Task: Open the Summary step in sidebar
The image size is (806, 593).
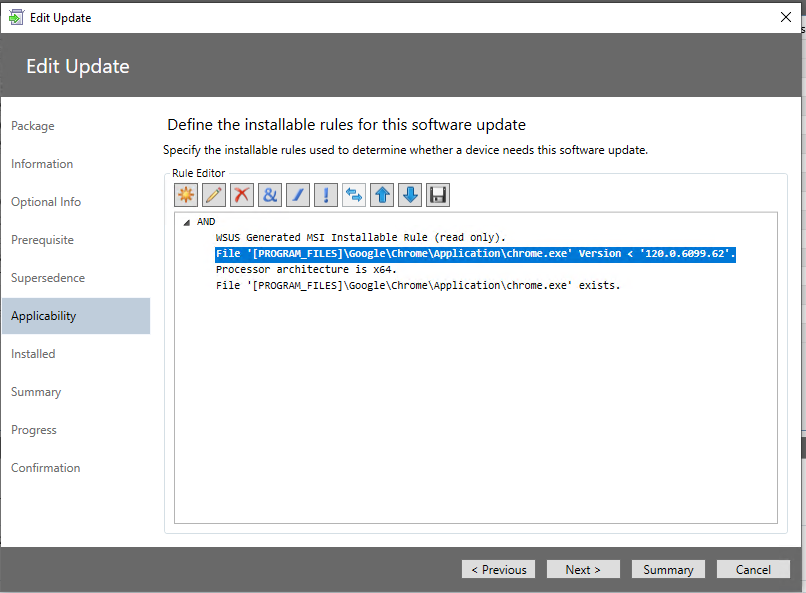Action: [36, 392]
